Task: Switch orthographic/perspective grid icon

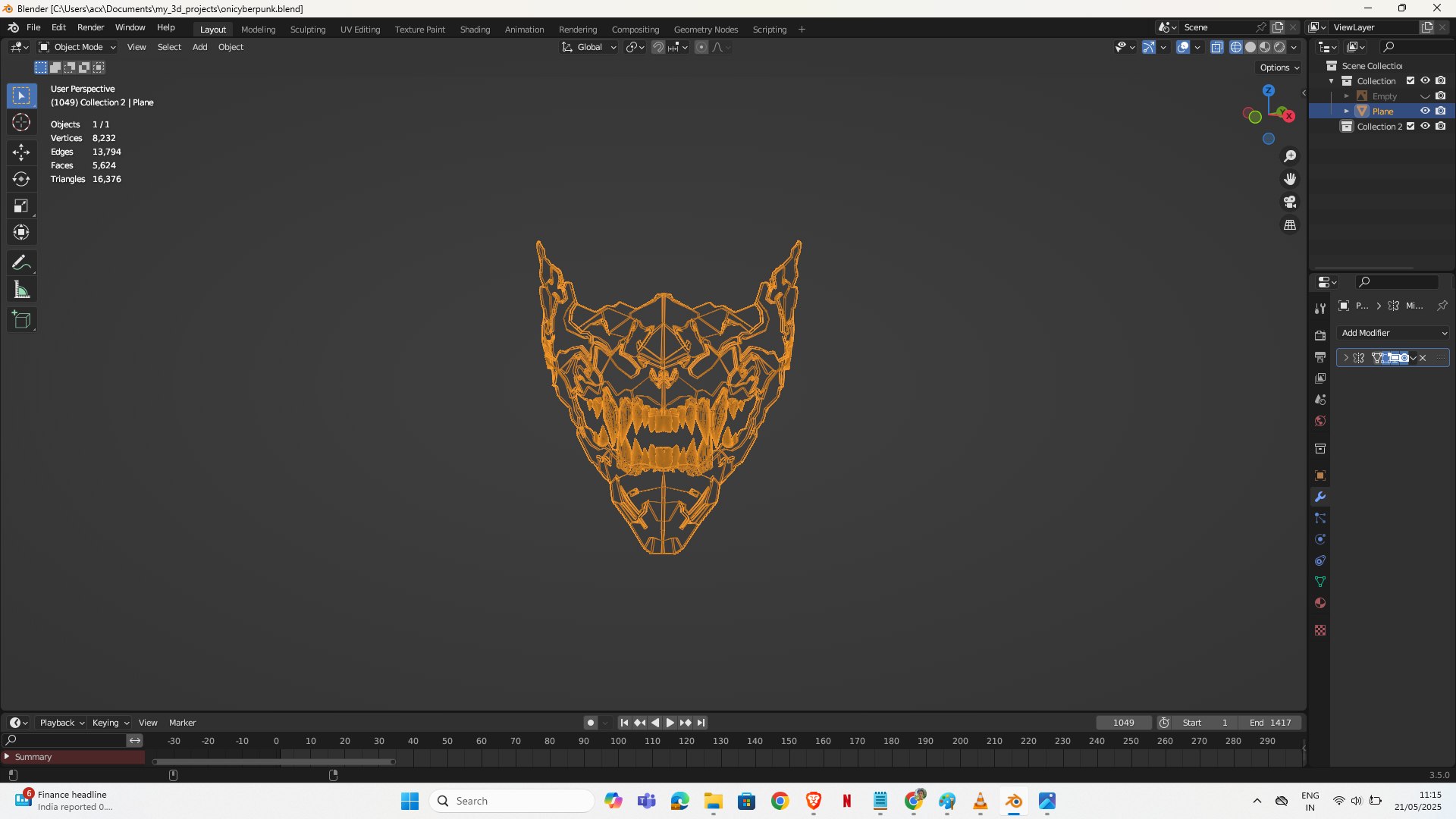Action: 1290,225
